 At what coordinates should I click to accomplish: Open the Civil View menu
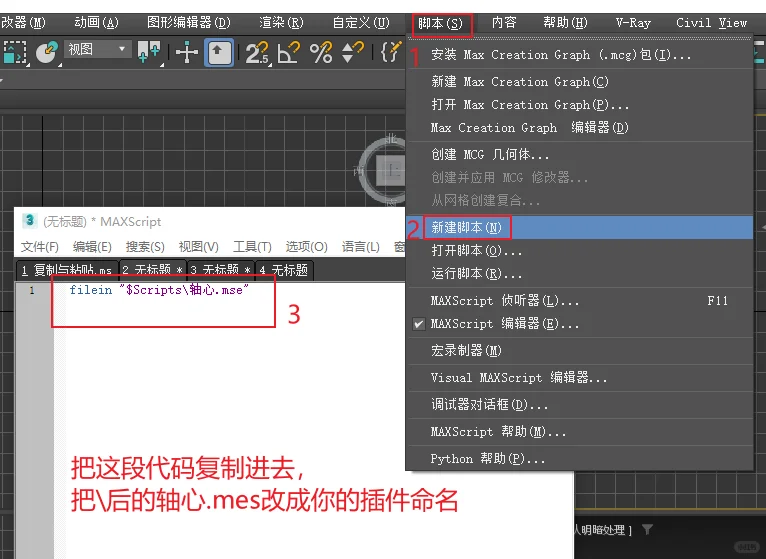tap(711, 22)
